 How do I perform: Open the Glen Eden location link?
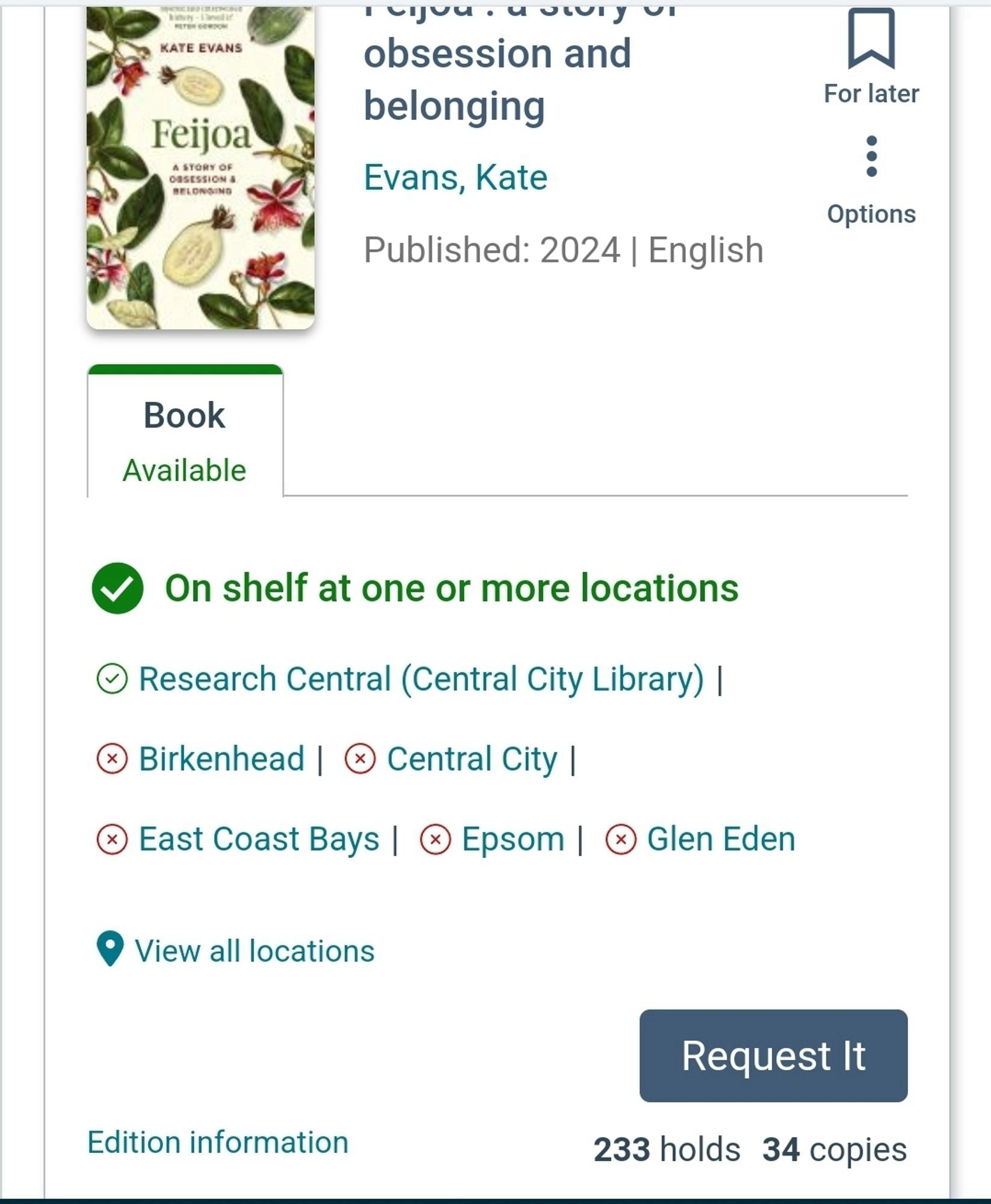(x=721, y=839)
